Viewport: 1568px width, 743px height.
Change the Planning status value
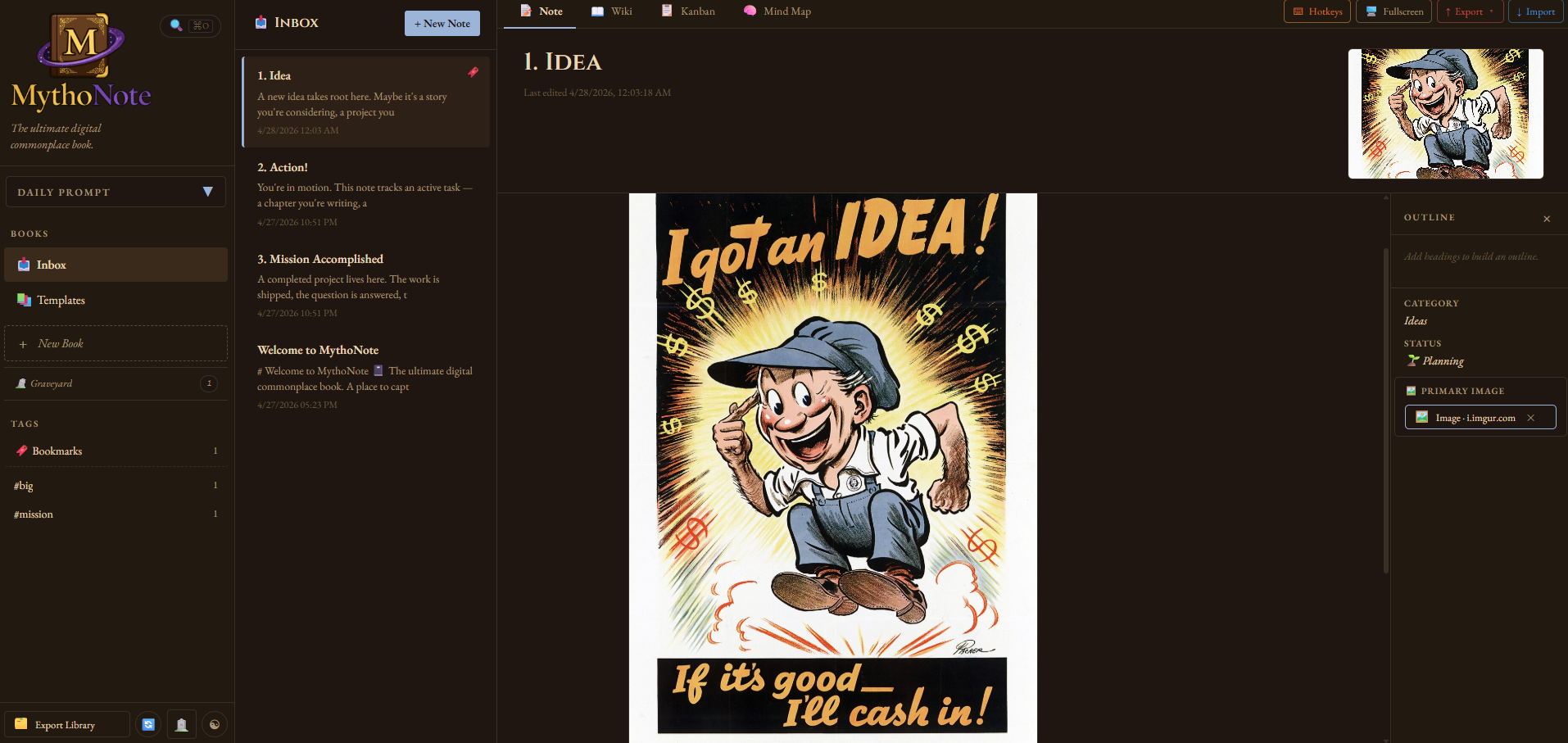[x=1443, y=361]
